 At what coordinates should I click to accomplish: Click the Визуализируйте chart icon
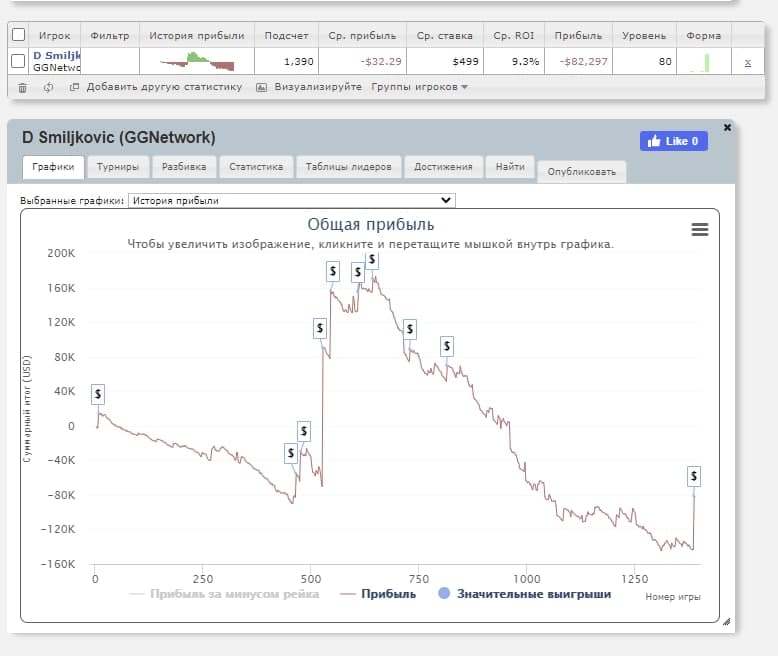(262, 87)
